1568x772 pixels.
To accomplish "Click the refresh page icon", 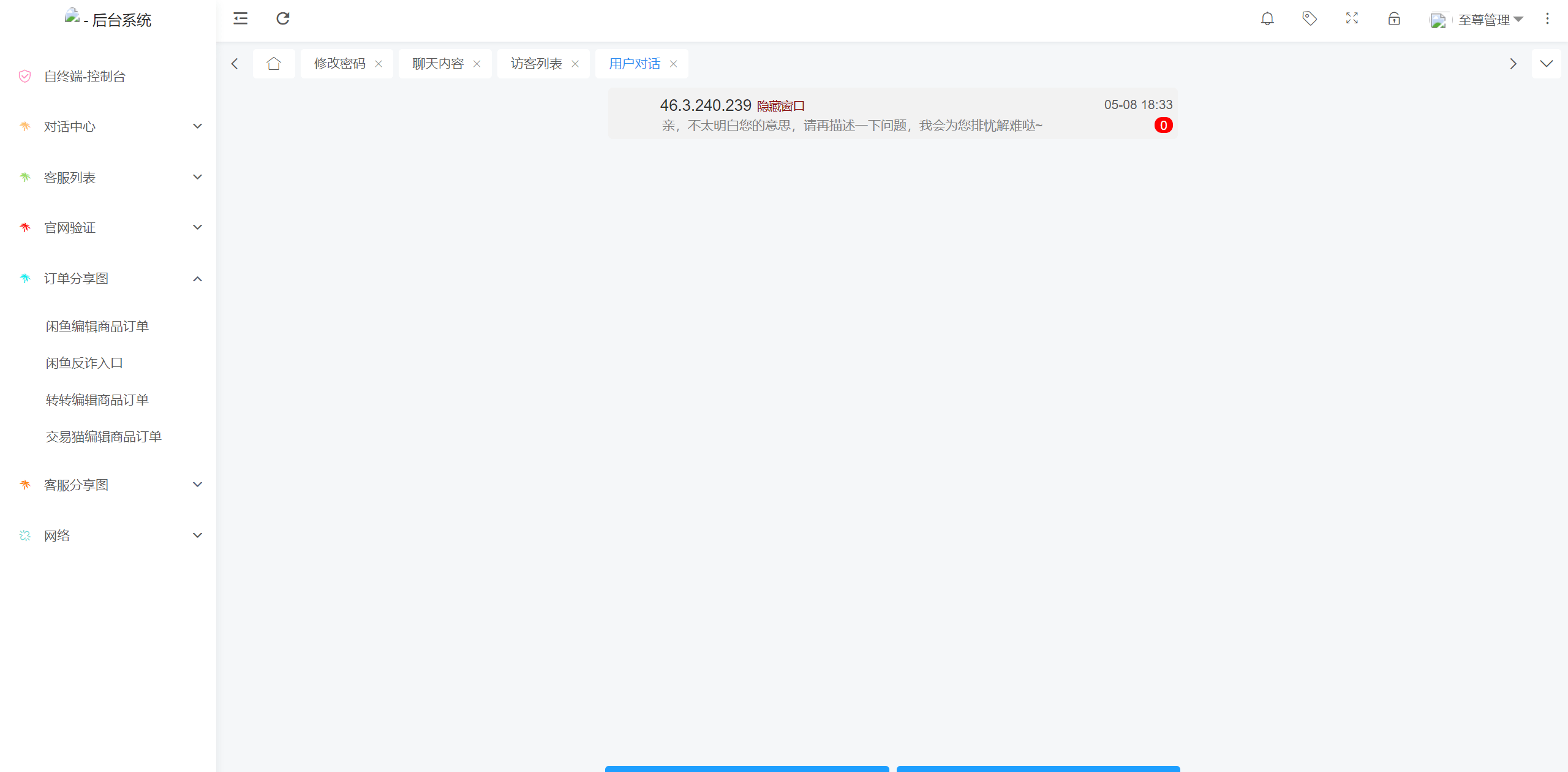I will [x=282, y=18].
